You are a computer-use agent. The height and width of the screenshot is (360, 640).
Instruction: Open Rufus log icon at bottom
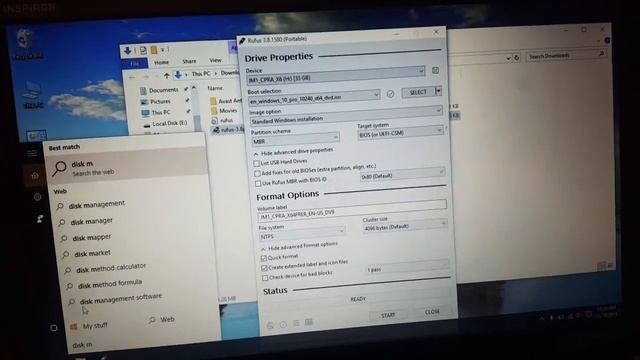309,322
